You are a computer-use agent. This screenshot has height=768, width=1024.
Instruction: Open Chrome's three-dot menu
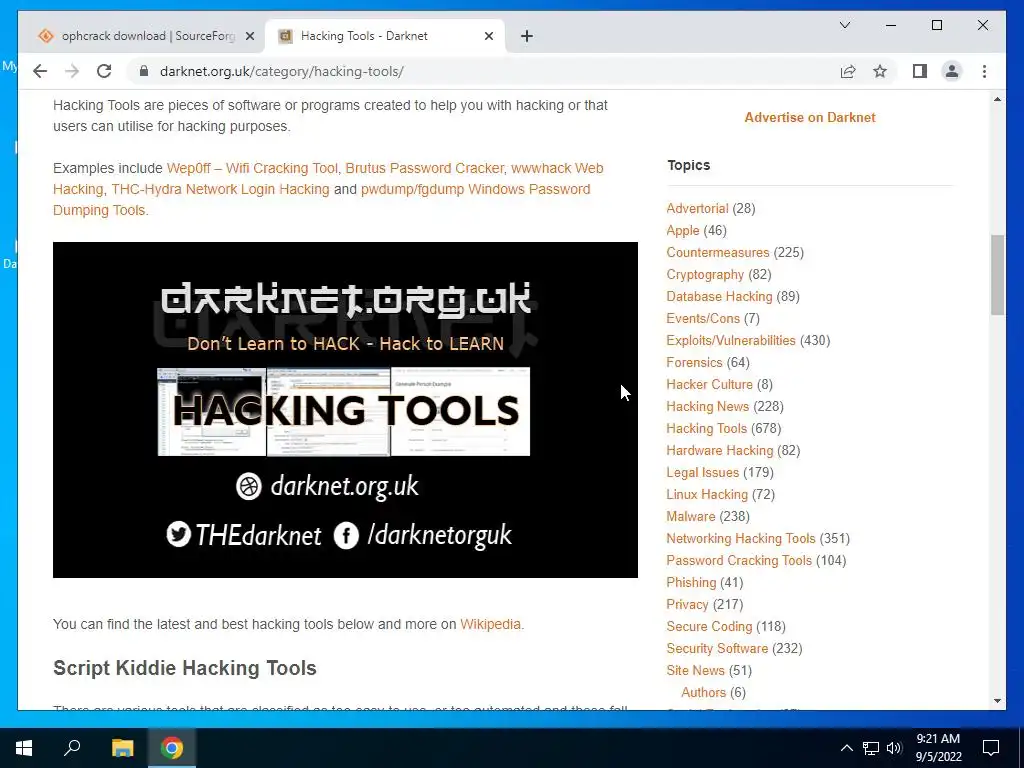984,71
